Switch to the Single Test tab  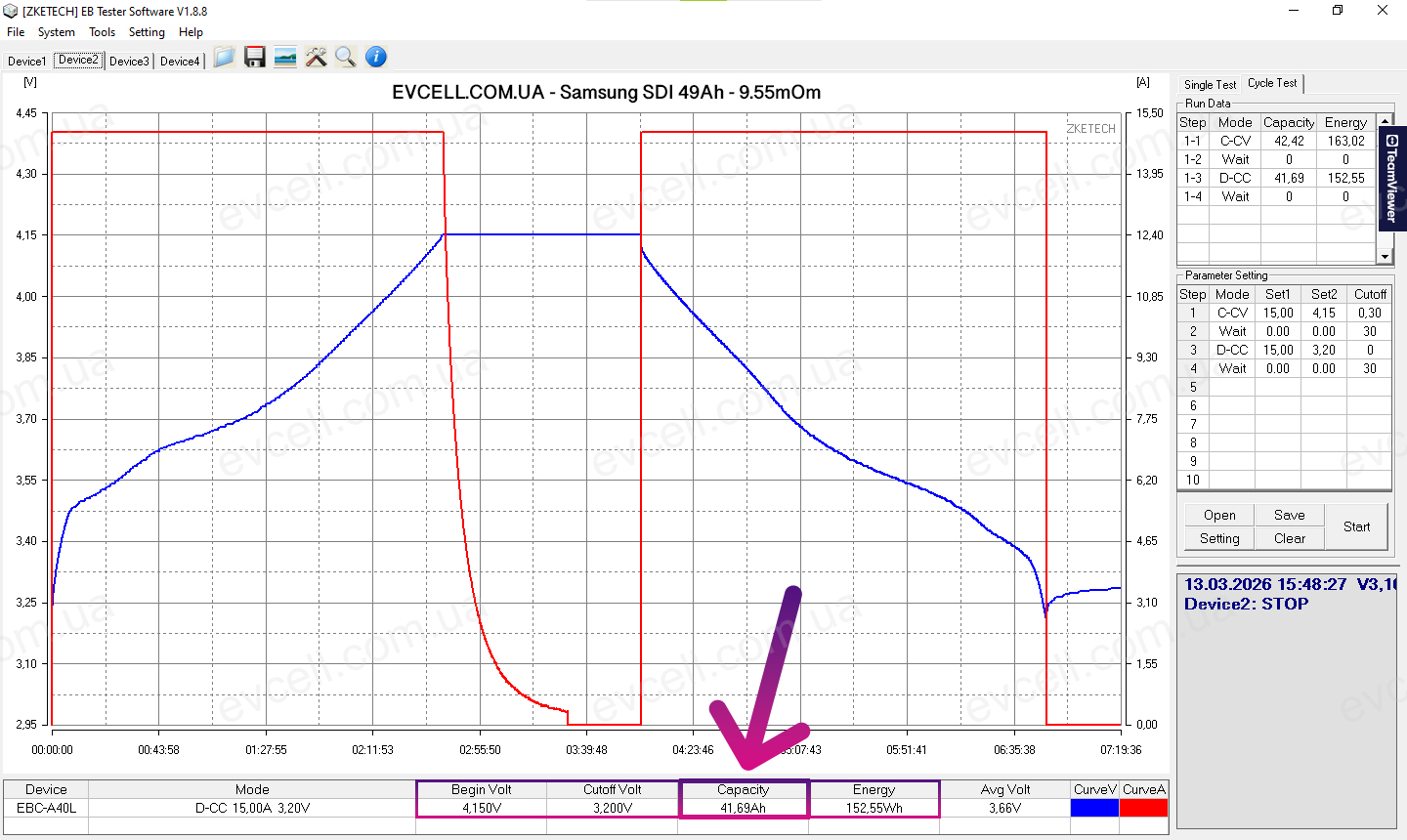coord(1210,85)
